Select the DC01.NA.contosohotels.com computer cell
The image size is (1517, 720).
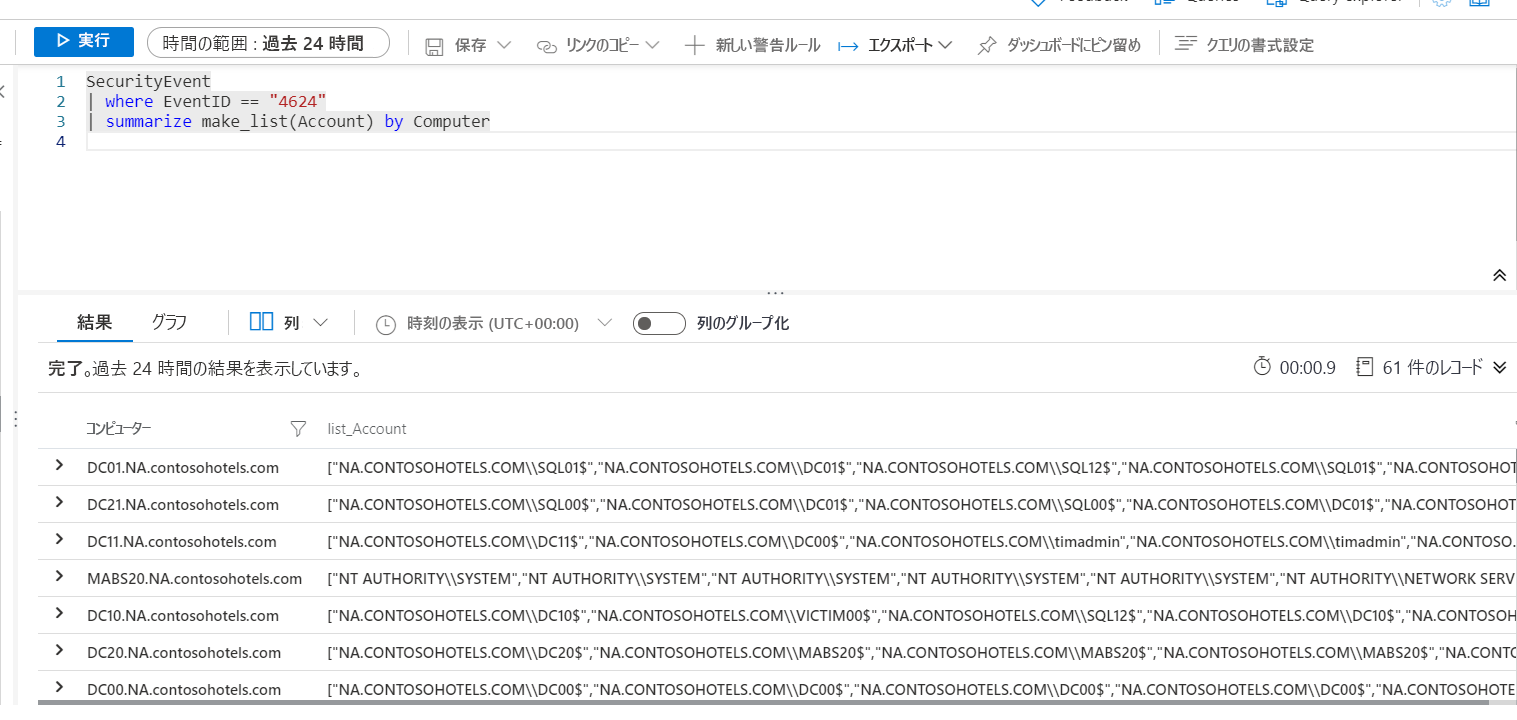click(183, 467)
